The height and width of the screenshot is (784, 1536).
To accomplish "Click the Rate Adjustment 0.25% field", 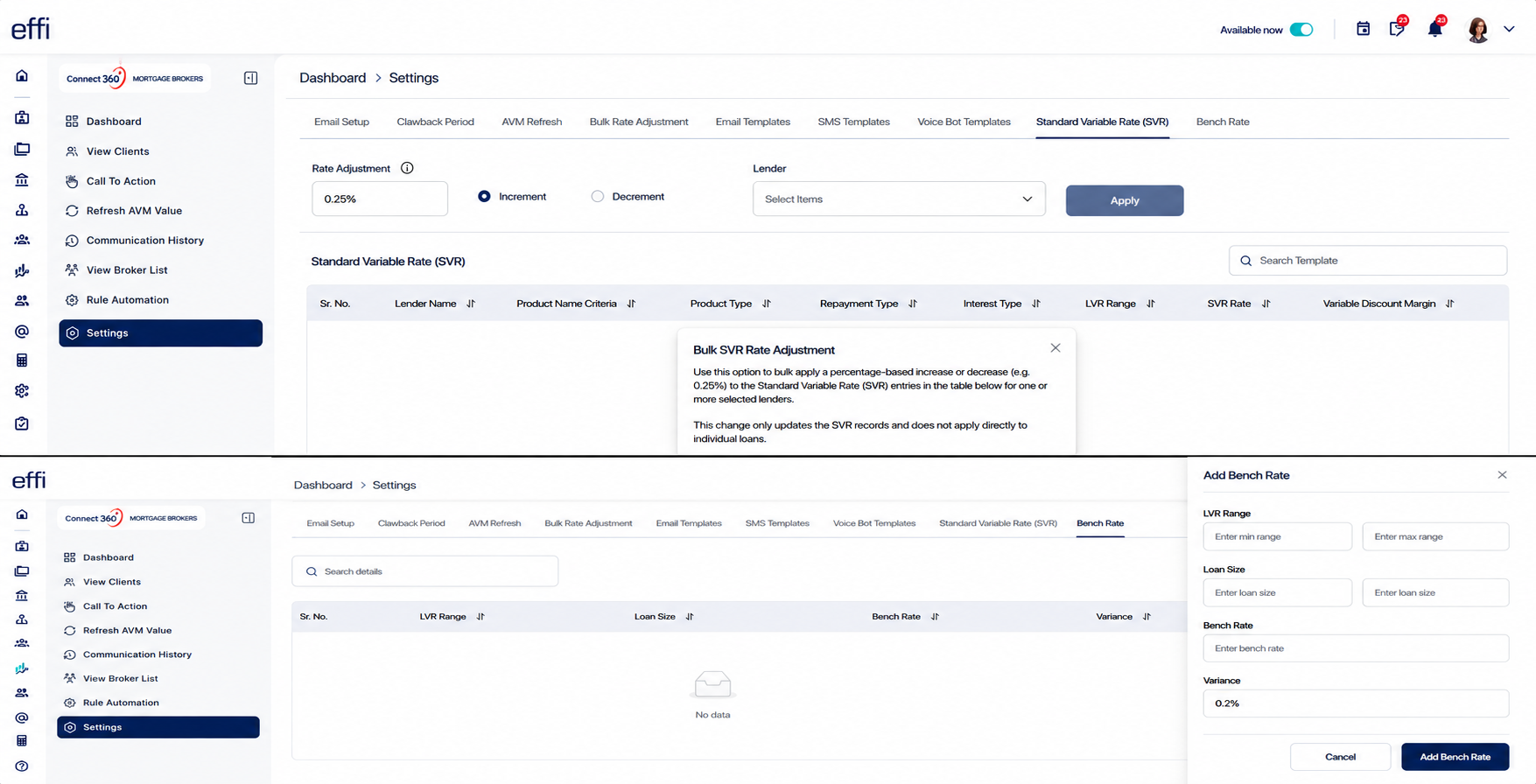I will coord(380,199).
